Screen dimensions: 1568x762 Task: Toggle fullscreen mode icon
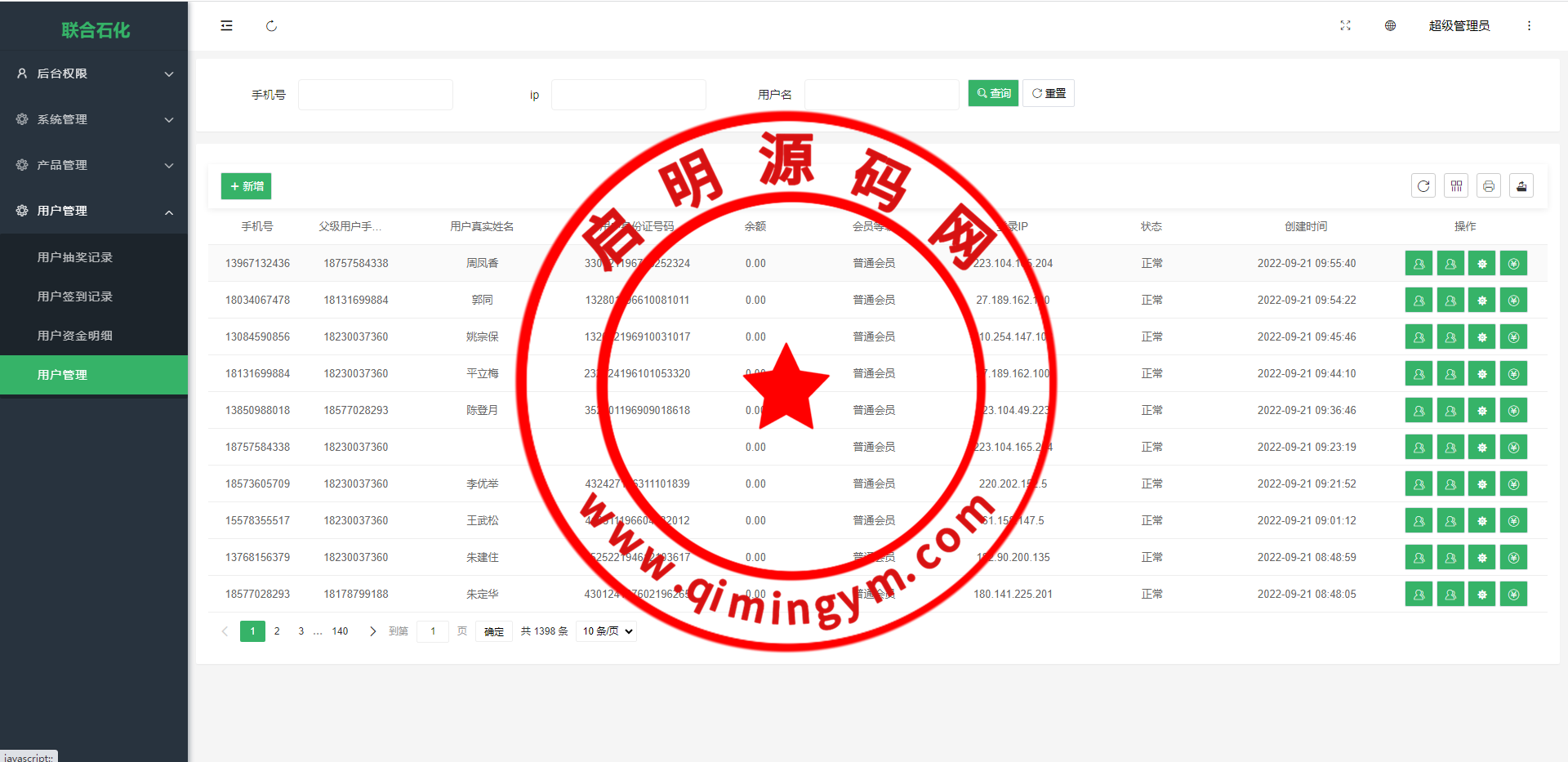click(x=1345, y=26)
